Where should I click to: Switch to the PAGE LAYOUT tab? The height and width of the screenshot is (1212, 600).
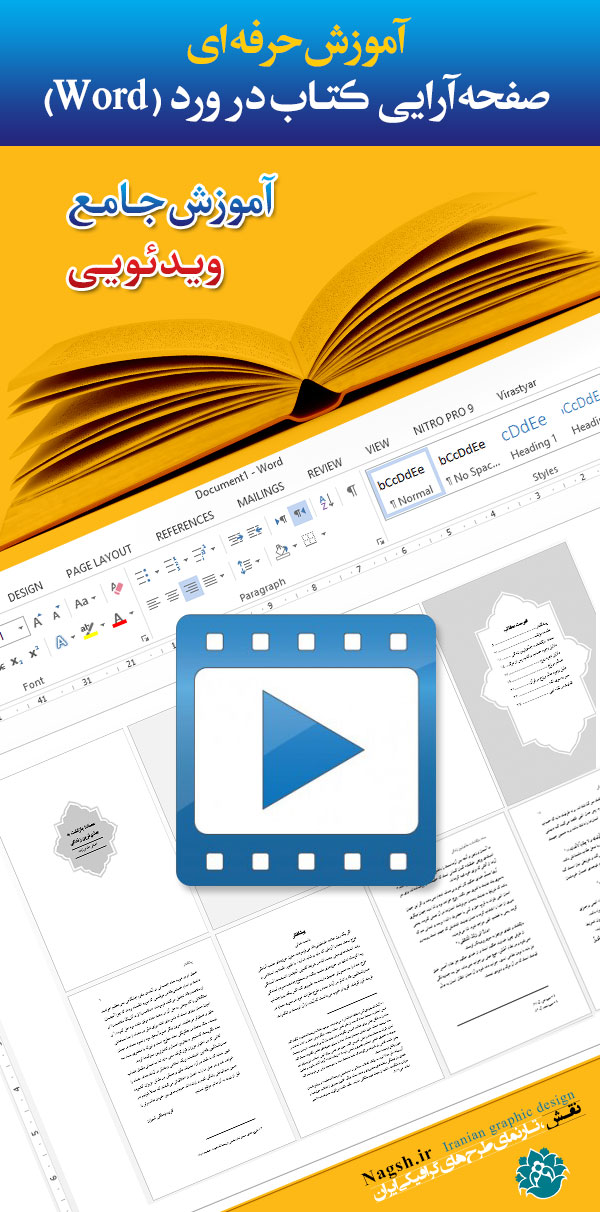[99, 560]
